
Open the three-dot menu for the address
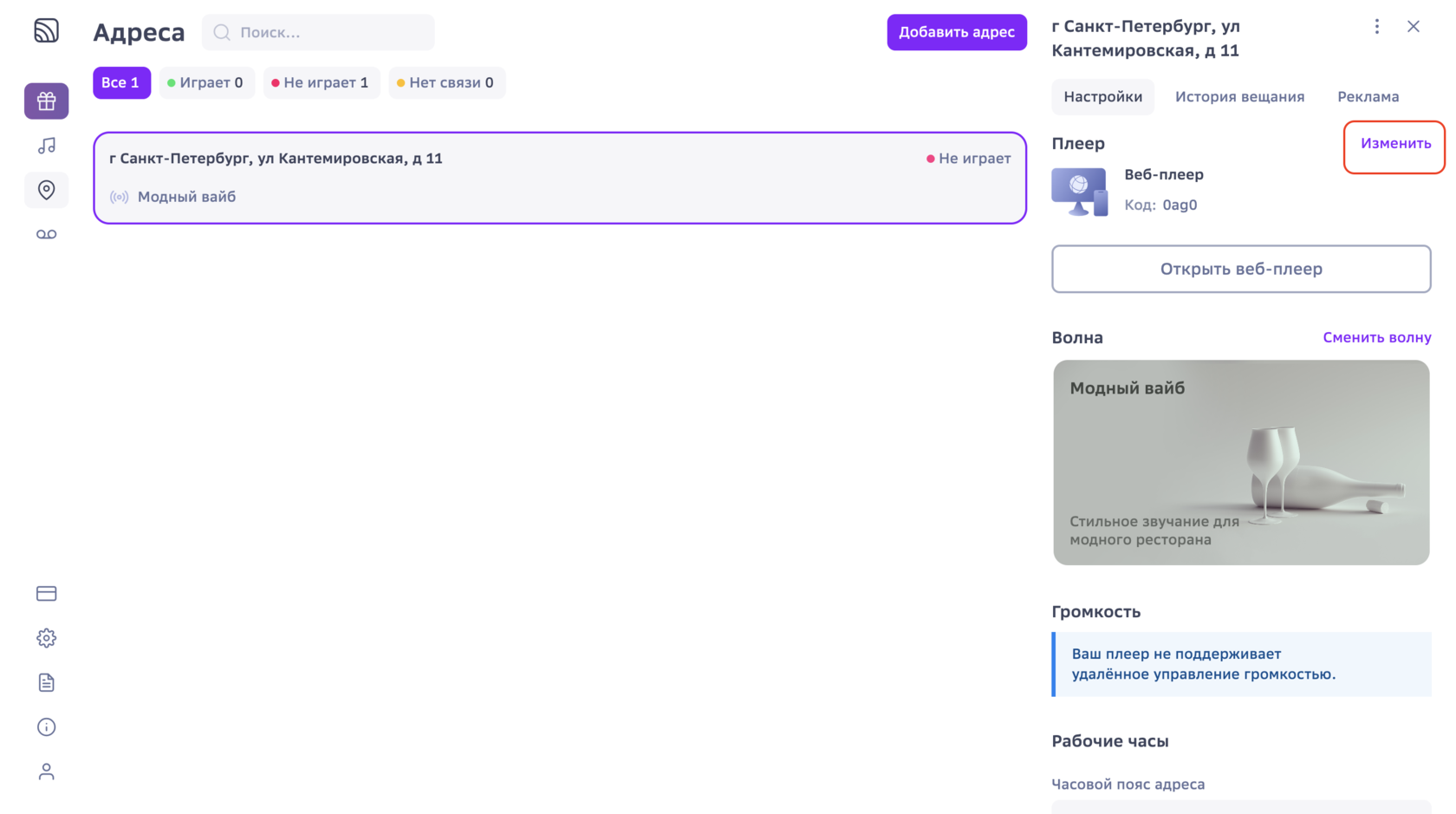(1376, 27)
